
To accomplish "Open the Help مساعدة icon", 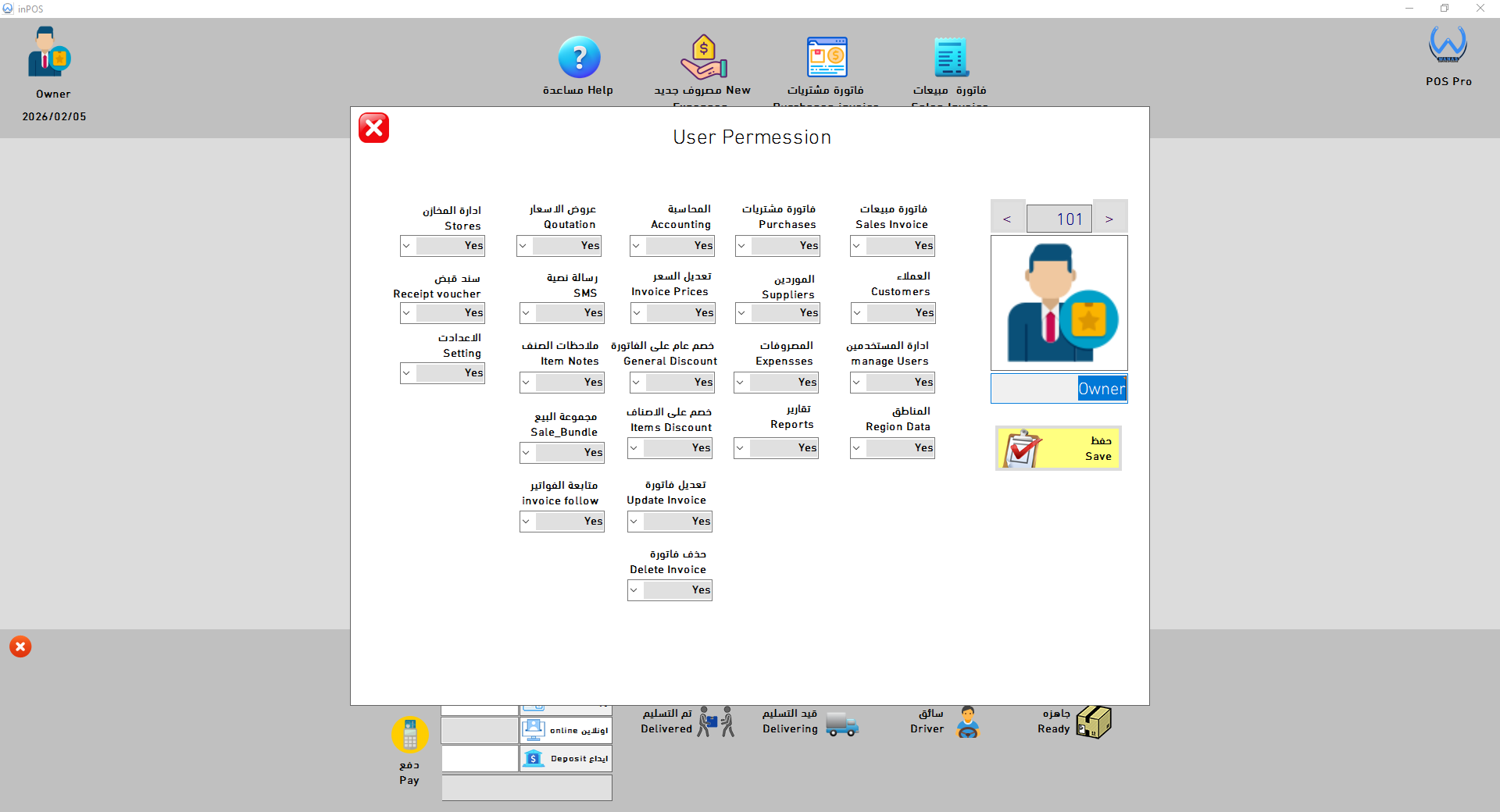I will [579, 57].
